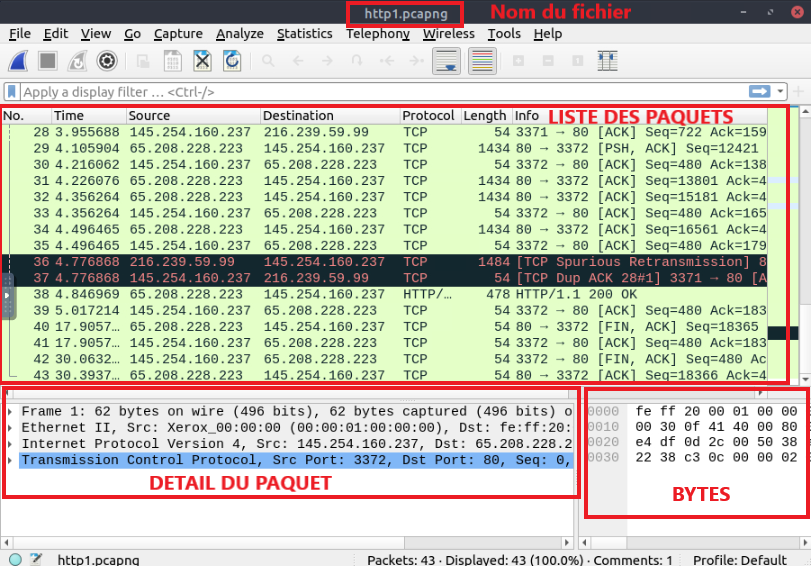Image resolution: width=811 pixels, height=566 pixels.
Task: Open capture options gear icon
Action: click(107, 61)
